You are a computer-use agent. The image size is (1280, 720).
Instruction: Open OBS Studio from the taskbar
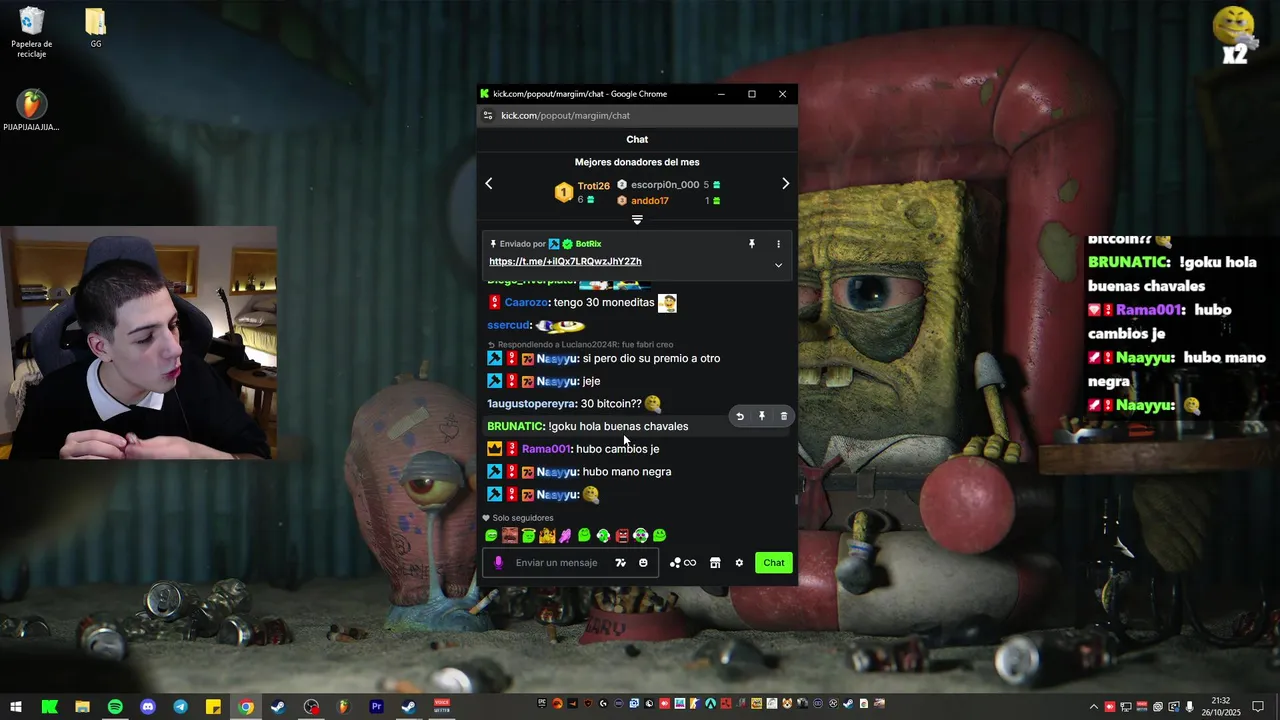coord(311,707)
